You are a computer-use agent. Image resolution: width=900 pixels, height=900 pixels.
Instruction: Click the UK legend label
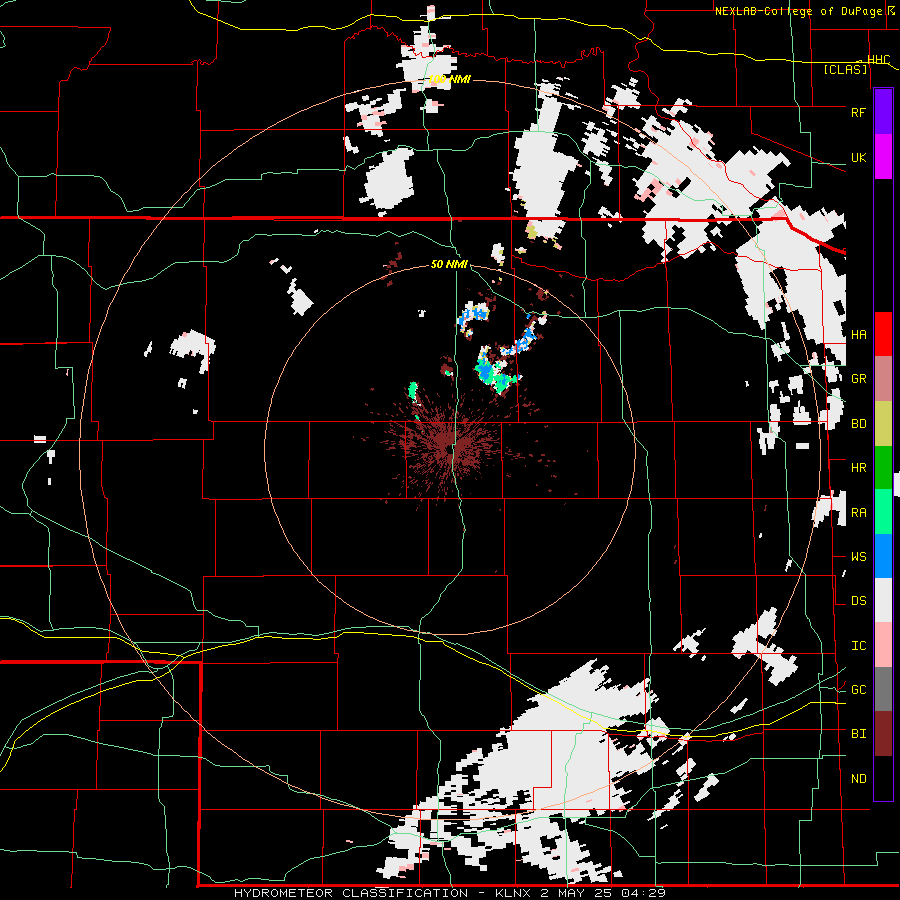pyautogui.click(x=858, y=157)
